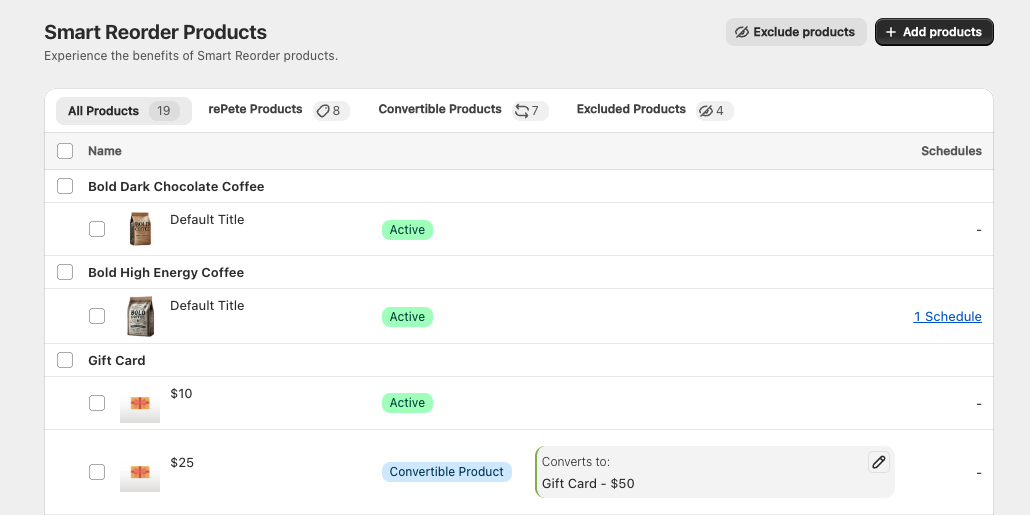This screenshot has height=515, width=1030.
Task: Click the Bold Dark Chocolate Coffee title
Action: (176, 187)
